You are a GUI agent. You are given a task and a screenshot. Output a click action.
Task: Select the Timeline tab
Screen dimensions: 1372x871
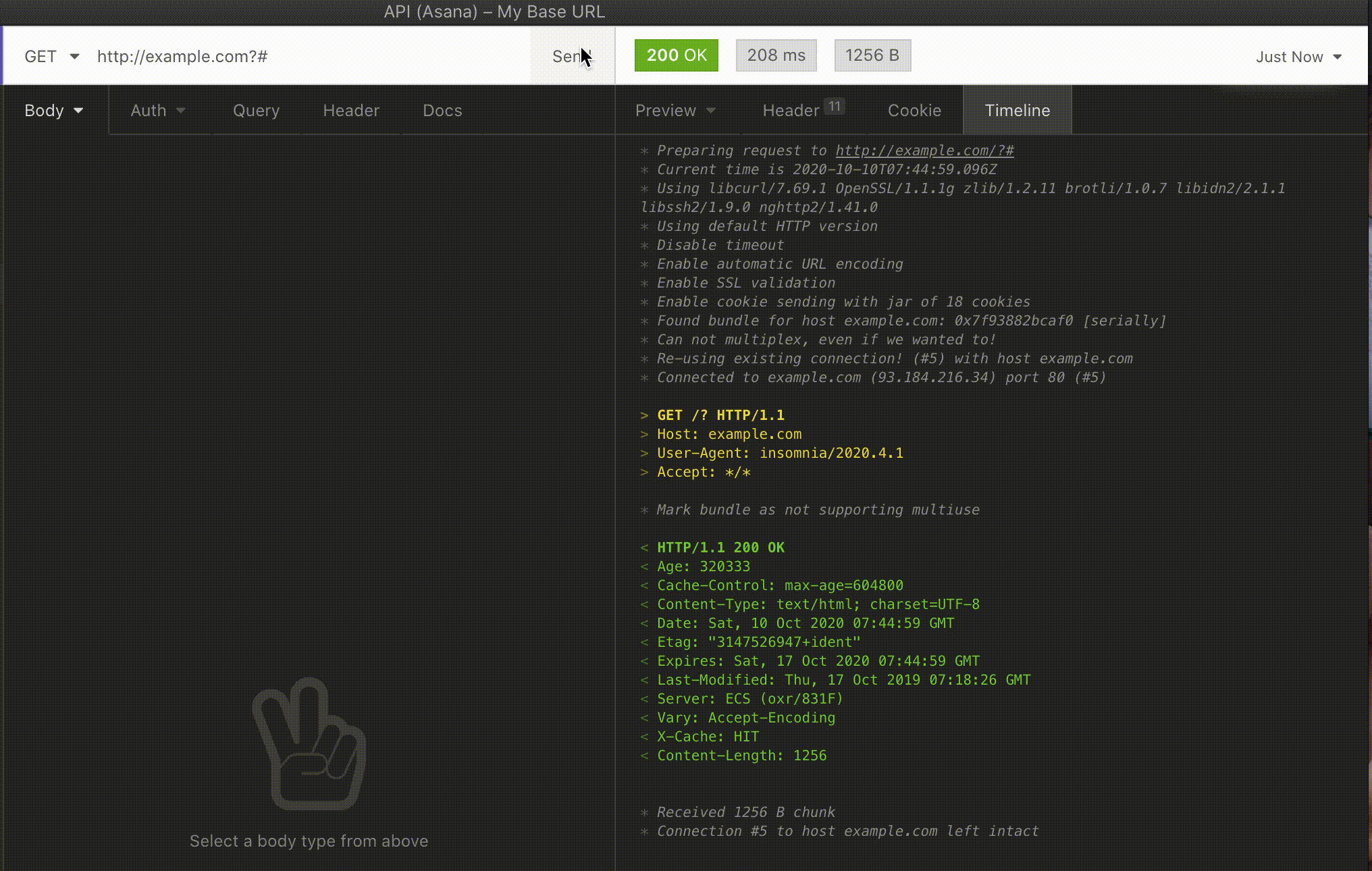1017,111
